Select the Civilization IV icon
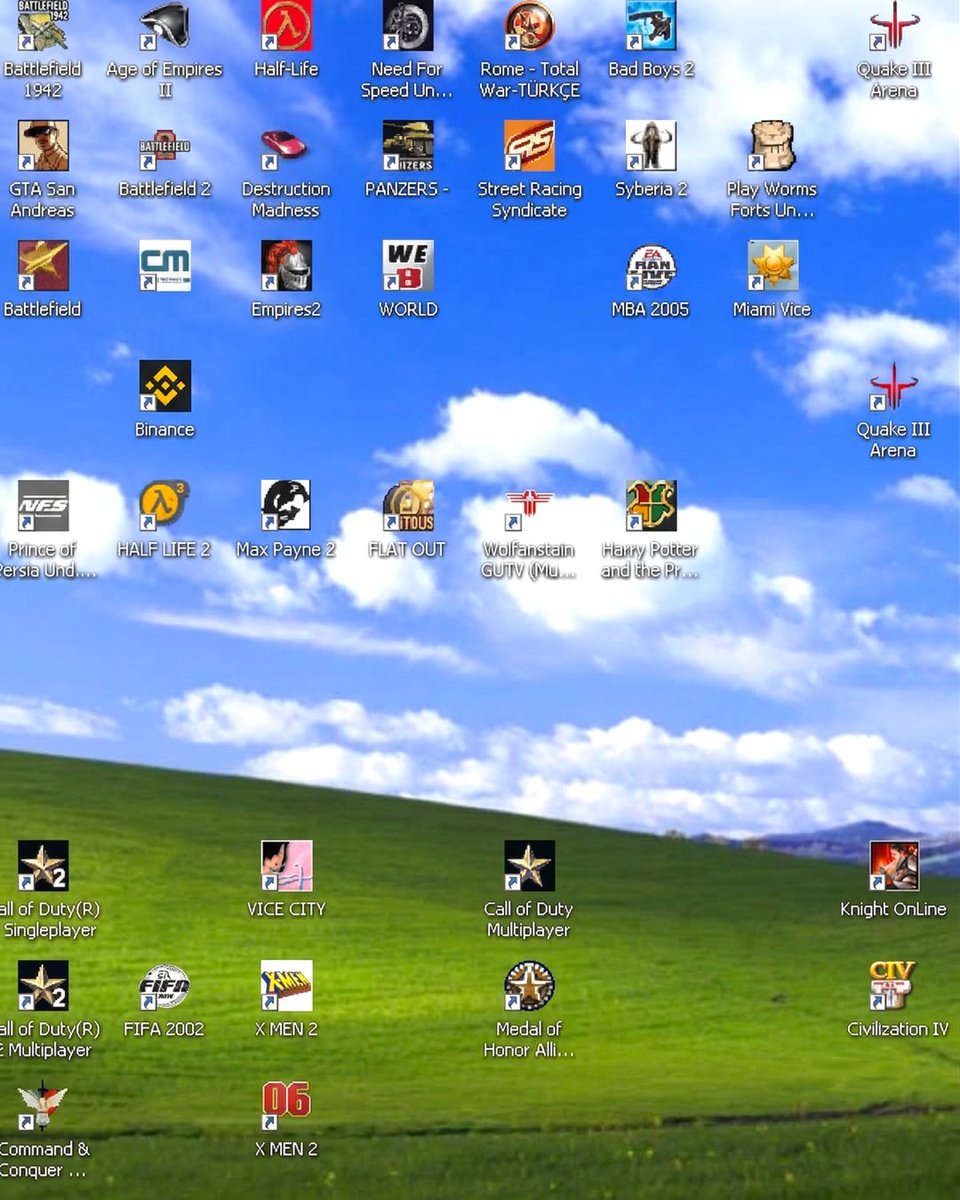 pyautogui.click(x=894, y=986)
